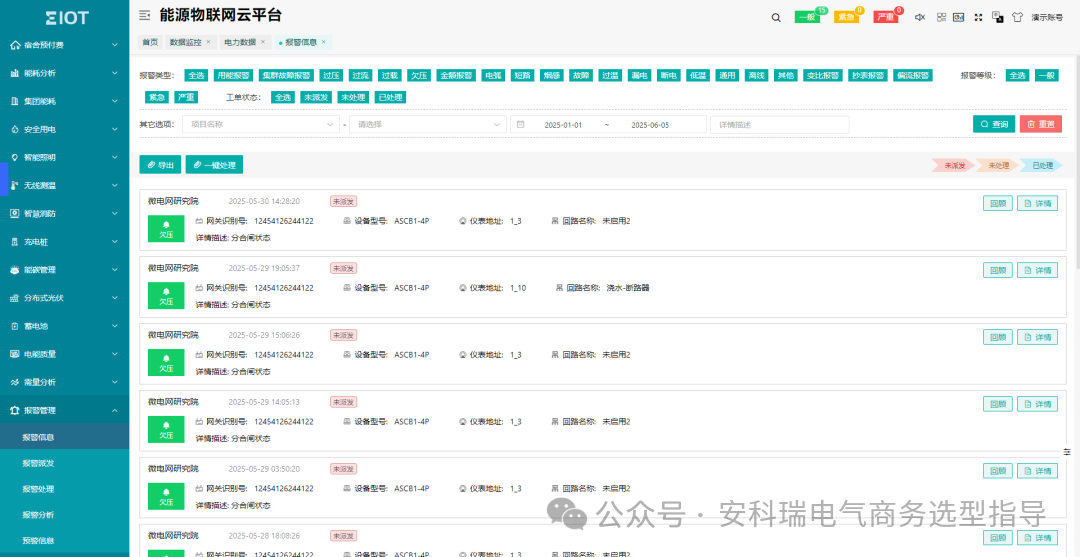Click the 宿舍预付费 house icon in sidebar
Viewport: 1080px width, 557px height.
(14, 45)
